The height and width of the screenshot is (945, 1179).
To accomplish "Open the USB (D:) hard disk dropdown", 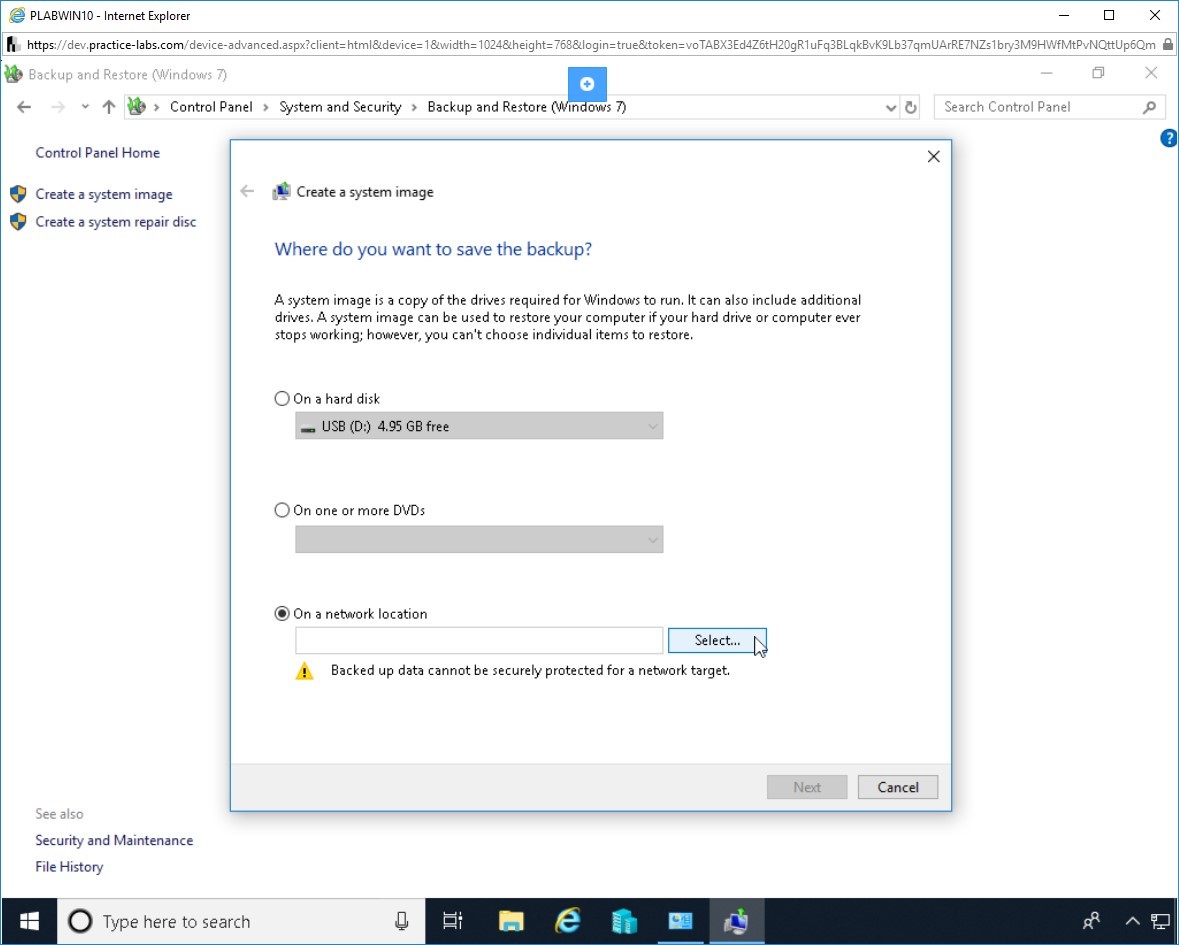I will tap(479, 426).
